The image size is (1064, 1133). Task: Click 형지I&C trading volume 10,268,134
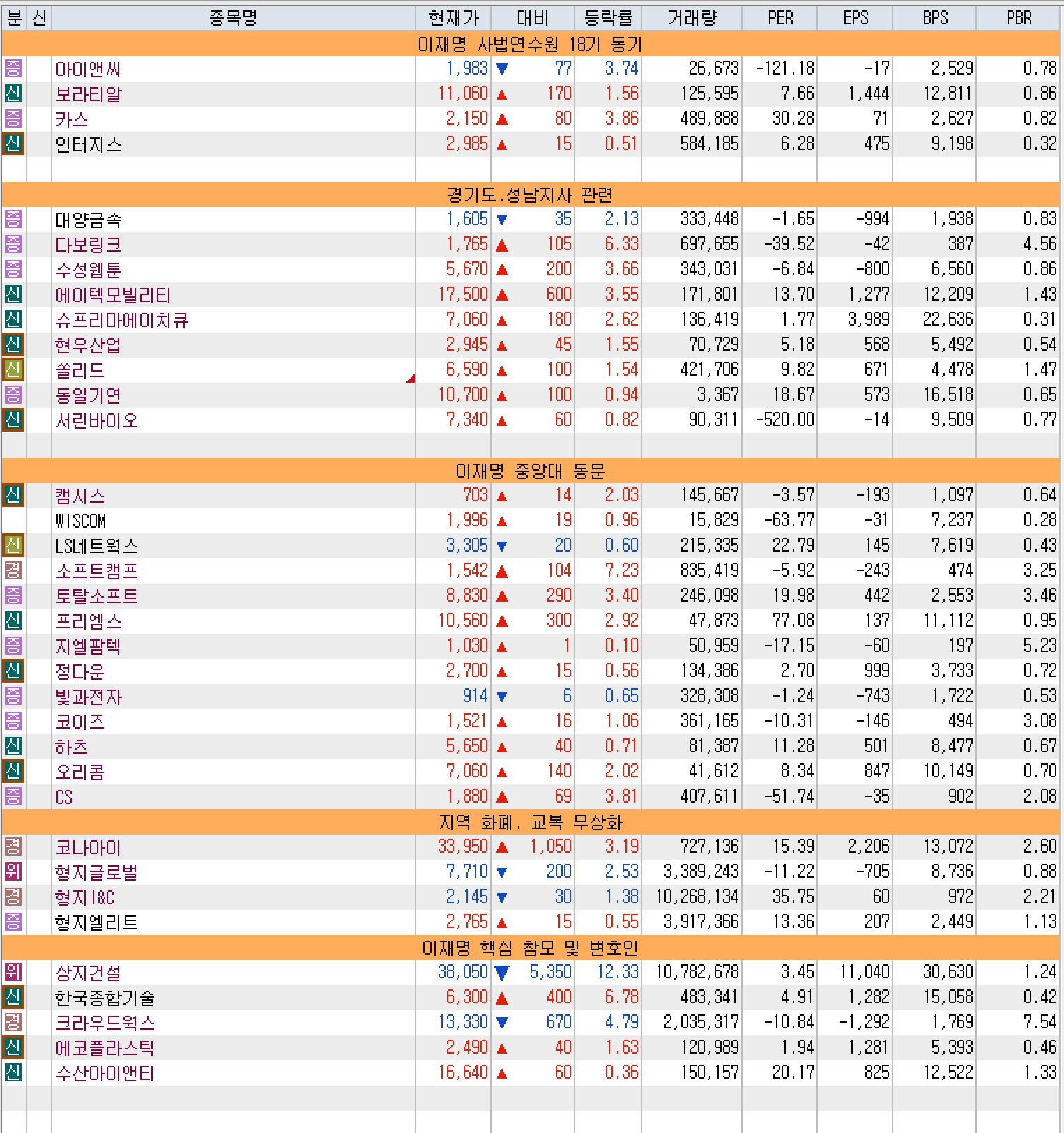[x=697, y=897]
